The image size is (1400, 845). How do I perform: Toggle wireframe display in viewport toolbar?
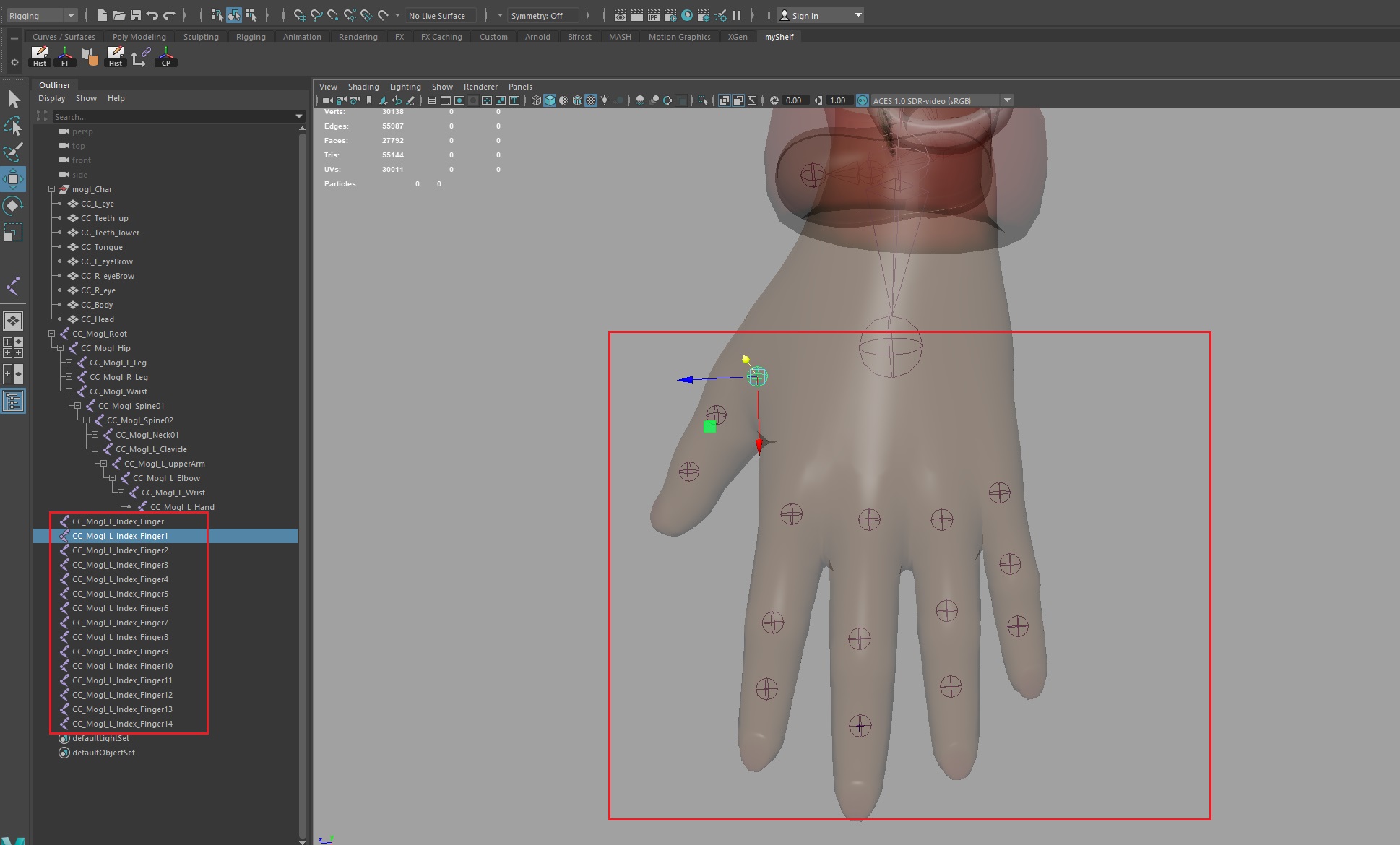tap(536, 100)
